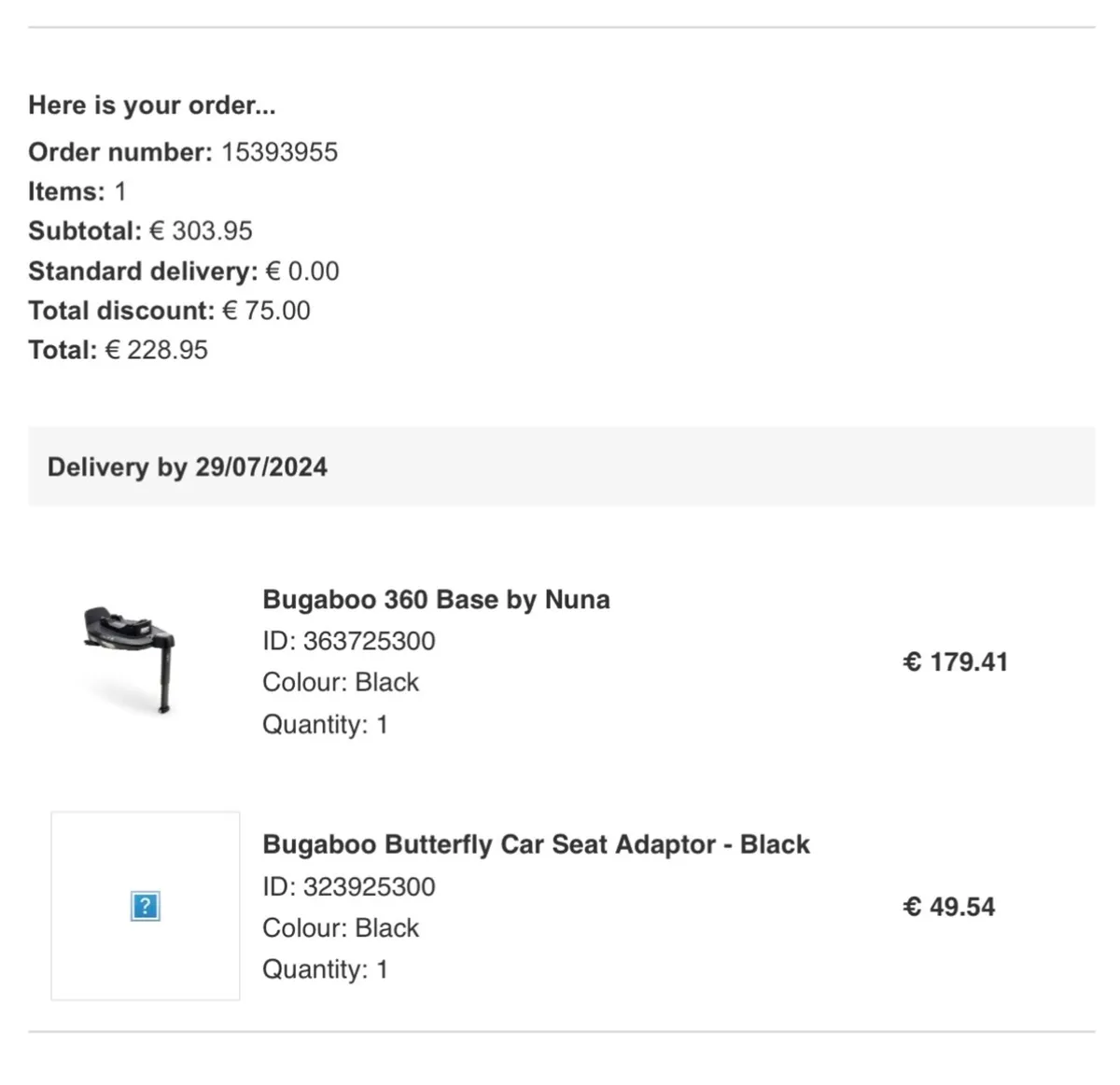Image resolution: width=1120 pixels, height=1085 pixels.
Task: Click Colour: Black under the 360 Base
Action: (341, 682)
